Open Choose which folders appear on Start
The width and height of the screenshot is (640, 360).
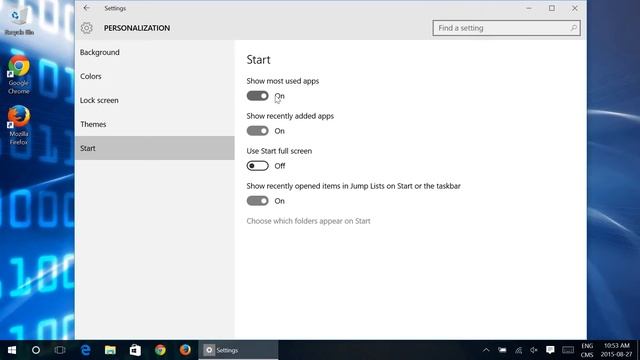click(x=309, y=221)
